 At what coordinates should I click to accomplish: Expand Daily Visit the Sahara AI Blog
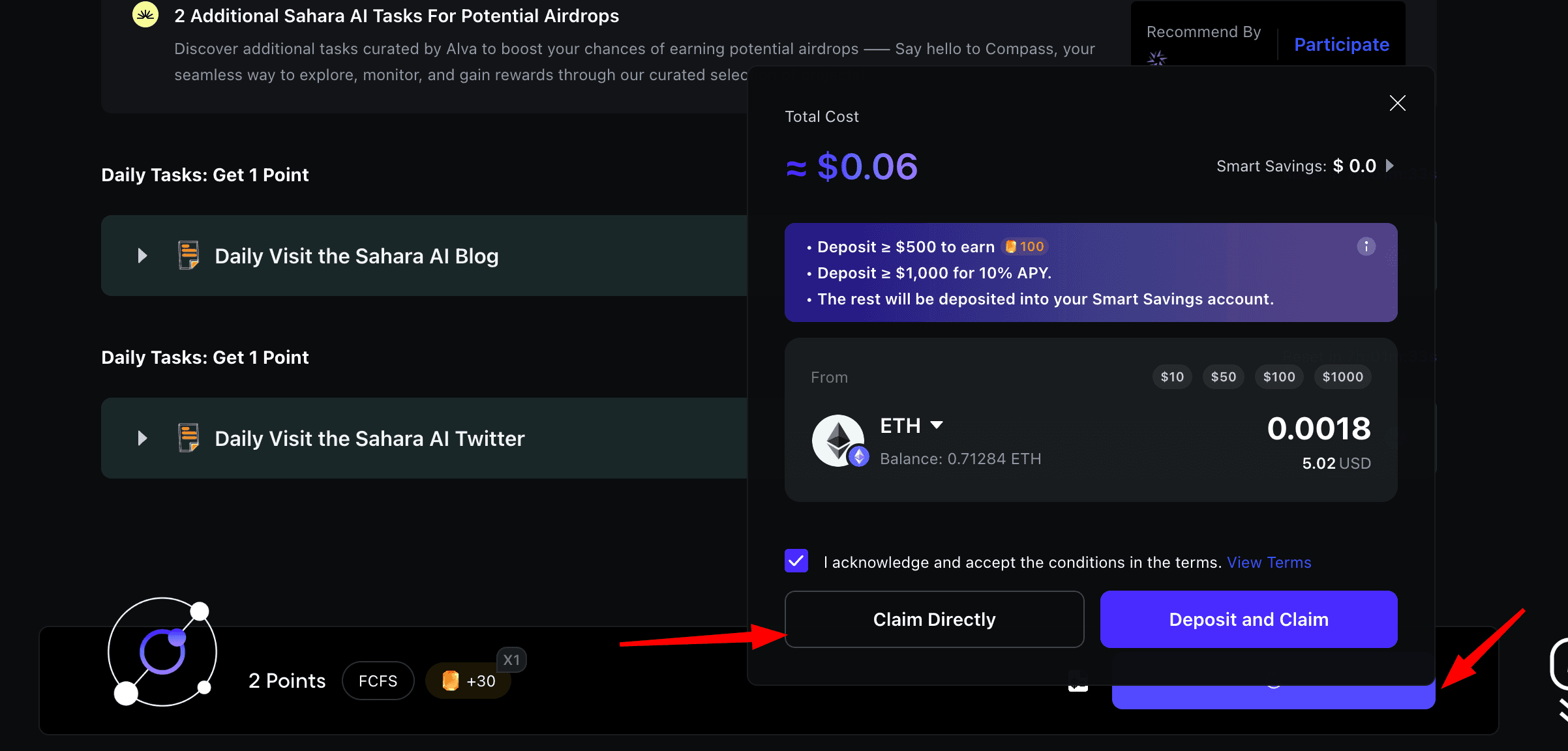click(x=142, y=256)
